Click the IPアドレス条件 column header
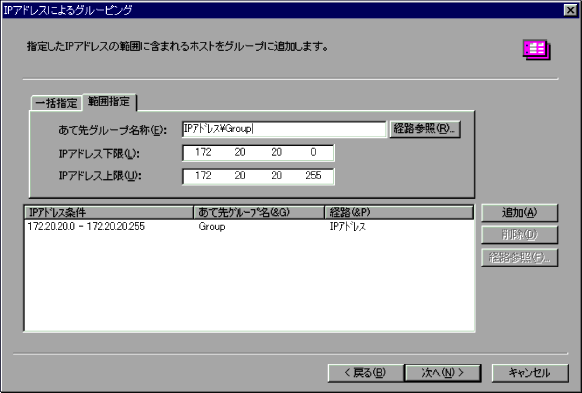 click(x=109, y=212)
